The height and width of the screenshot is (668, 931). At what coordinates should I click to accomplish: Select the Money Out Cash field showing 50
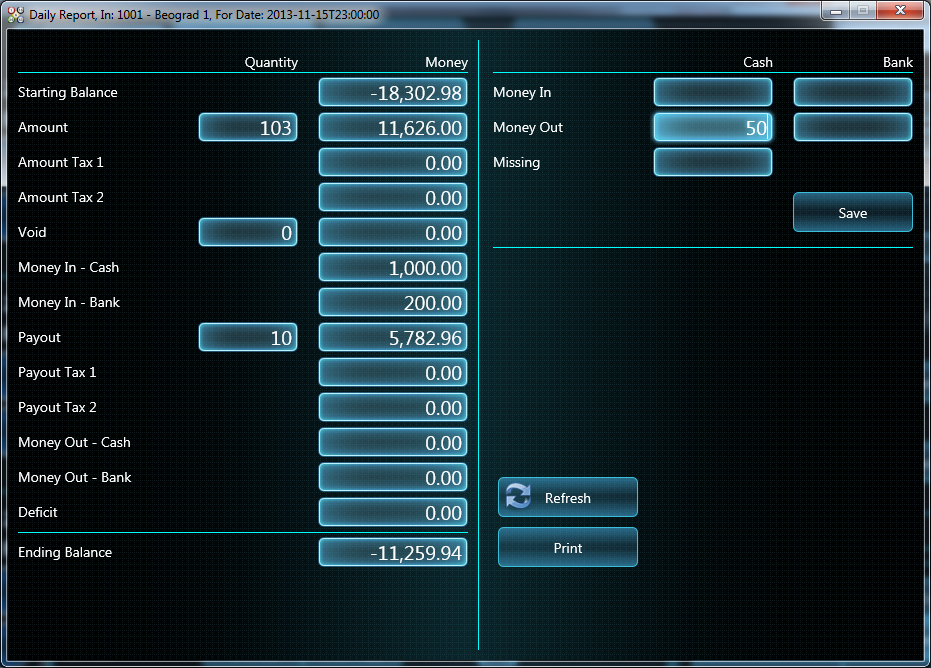(712, 127)
